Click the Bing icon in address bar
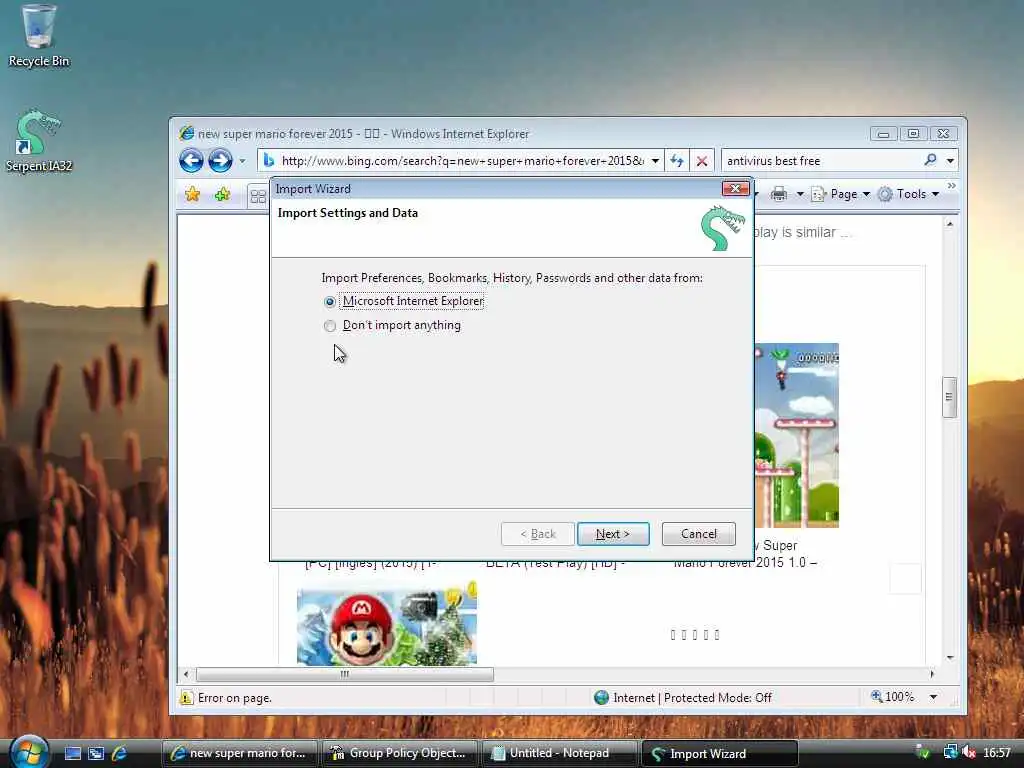Viewport: 1024px width, 768px height. [268, 161]
